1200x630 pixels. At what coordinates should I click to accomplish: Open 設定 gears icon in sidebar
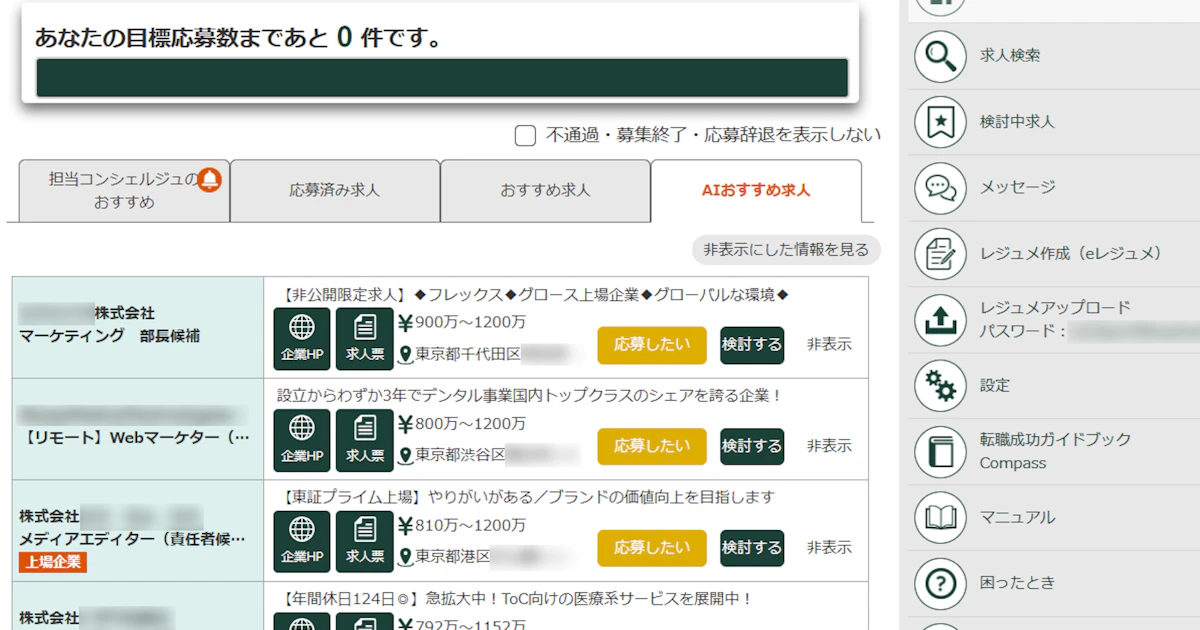[x=940, y=386]
